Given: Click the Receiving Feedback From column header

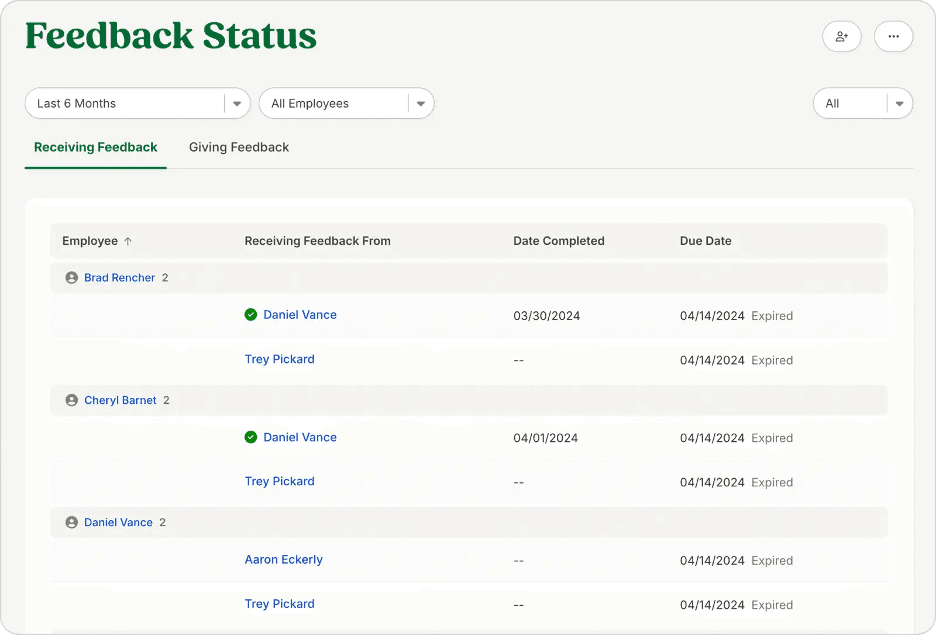Looking at the screenshot, I should [x=318, y=241].
